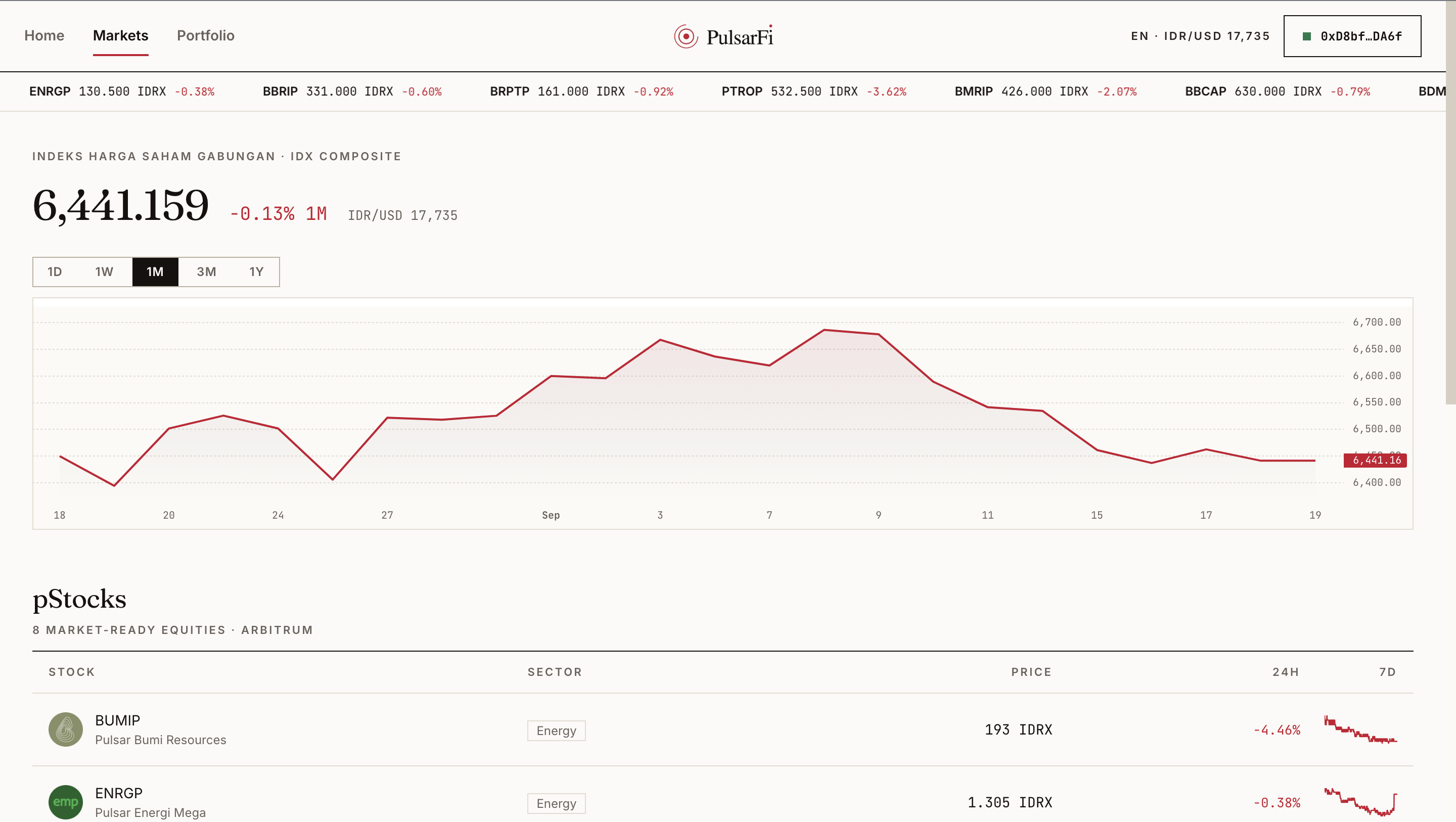
Task: Click the Energy sector tag for BUMIP
Action: (x=556, y=730)
